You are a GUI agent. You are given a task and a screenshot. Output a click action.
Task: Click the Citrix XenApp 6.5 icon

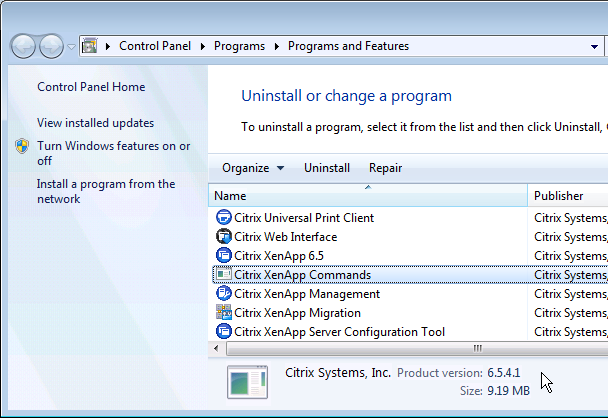224,256
